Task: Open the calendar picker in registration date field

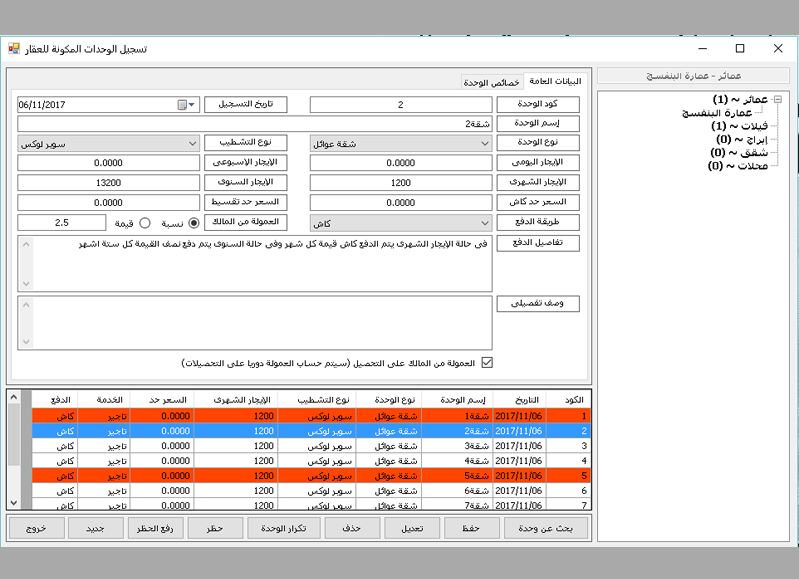Action: click(x=182, y=104)
